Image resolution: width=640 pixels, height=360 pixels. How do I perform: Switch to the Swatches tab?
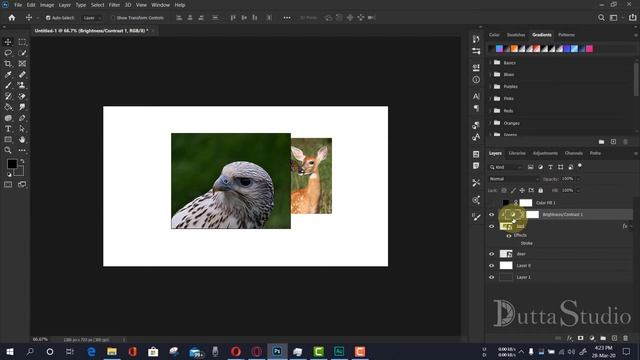(516, 35)
